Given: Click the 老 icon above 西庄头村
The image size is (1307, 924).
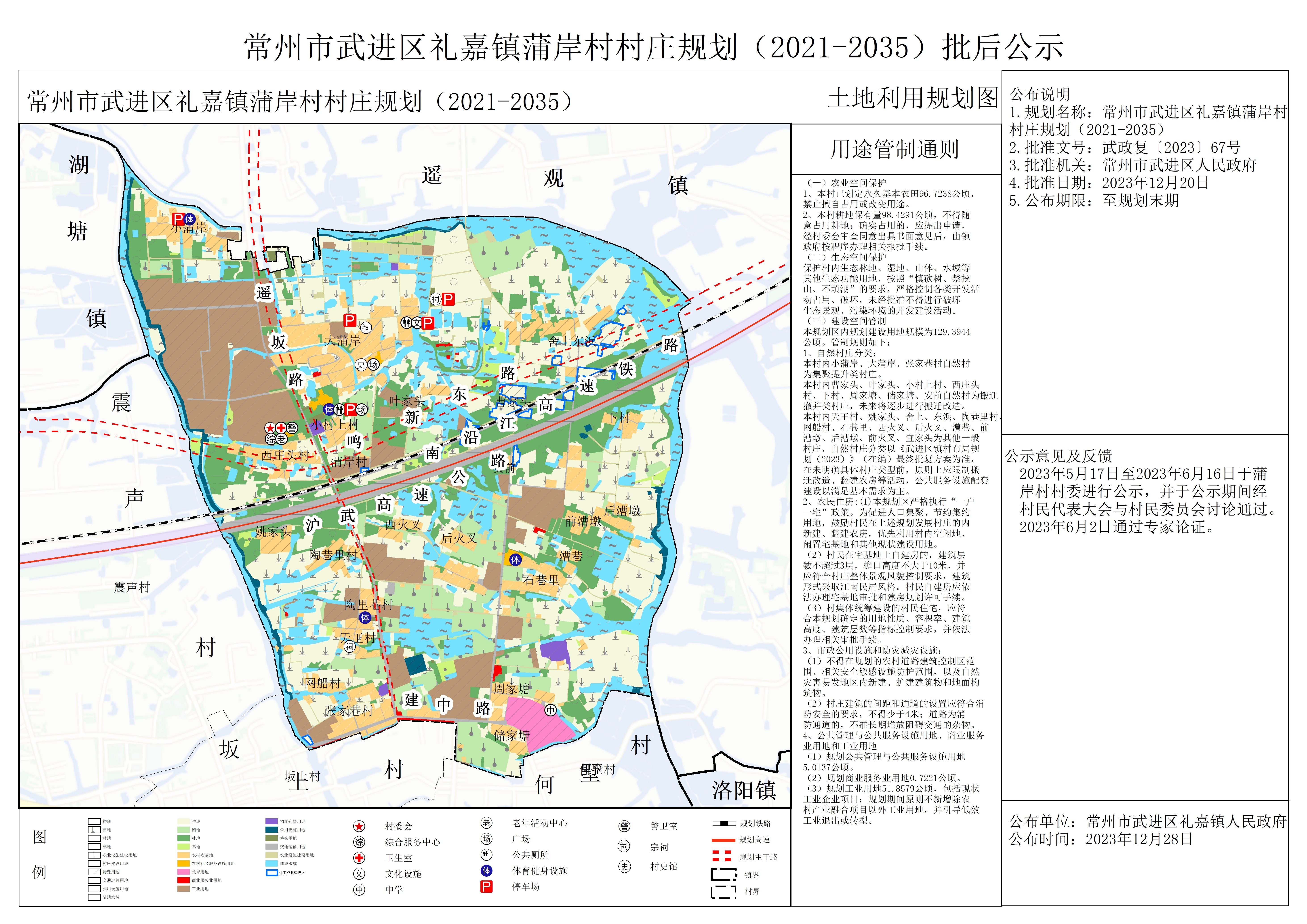Looking at the screenshot, I should coord(282,439).
